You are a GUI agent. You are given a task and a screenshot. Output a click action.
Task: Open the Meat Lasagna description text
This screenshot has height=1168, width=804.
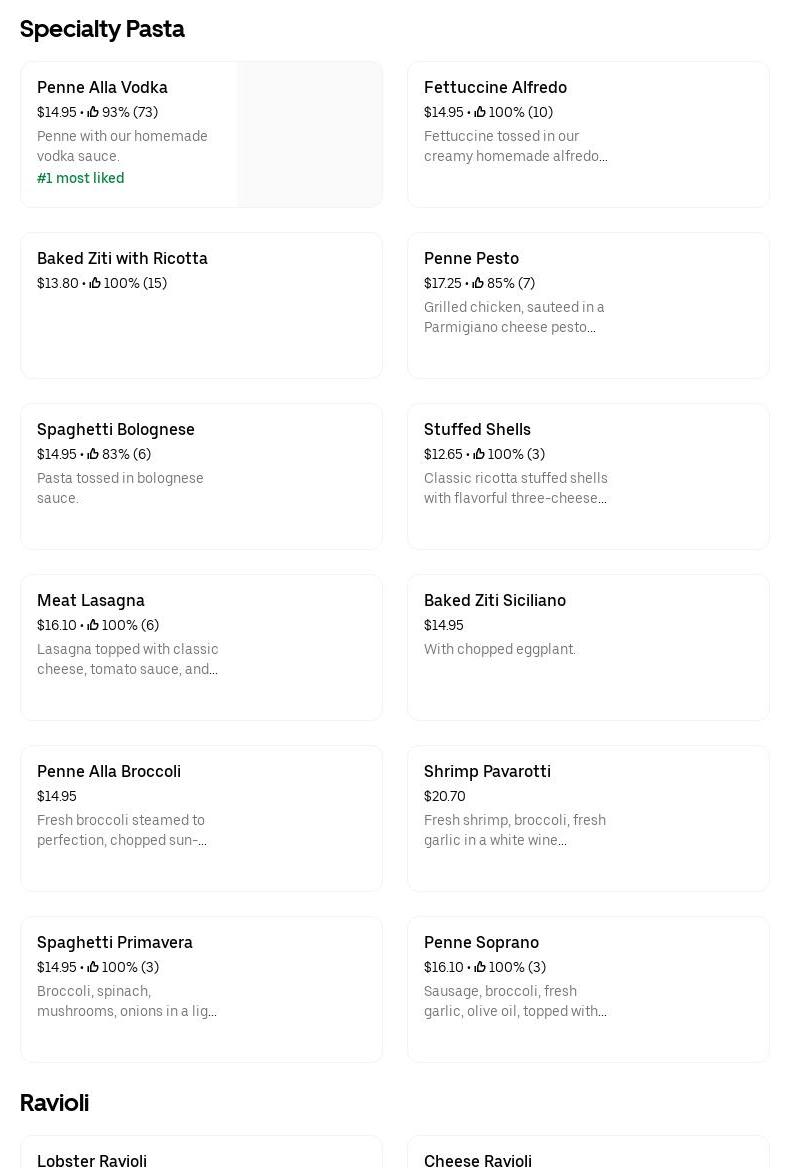(128, 660)
